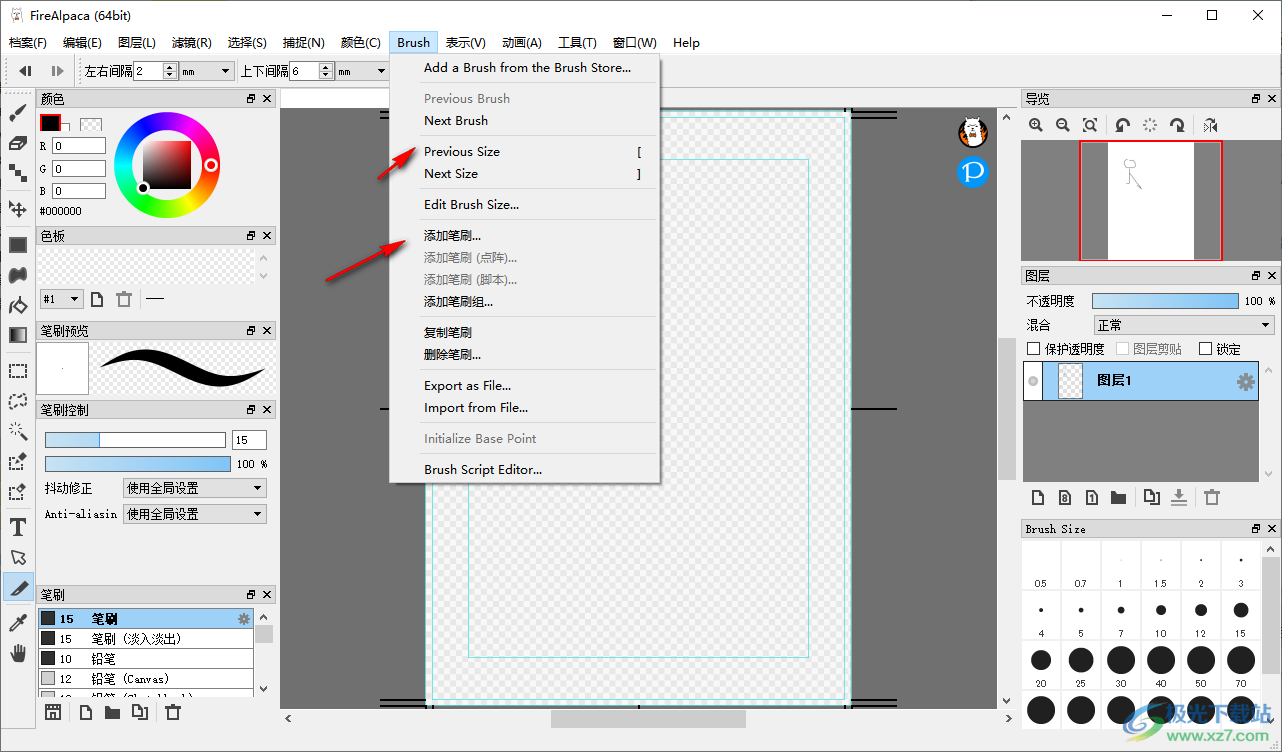The image size is (1282, 752).
Task: Select brush size 10 preset
Action: [1160, 615]
